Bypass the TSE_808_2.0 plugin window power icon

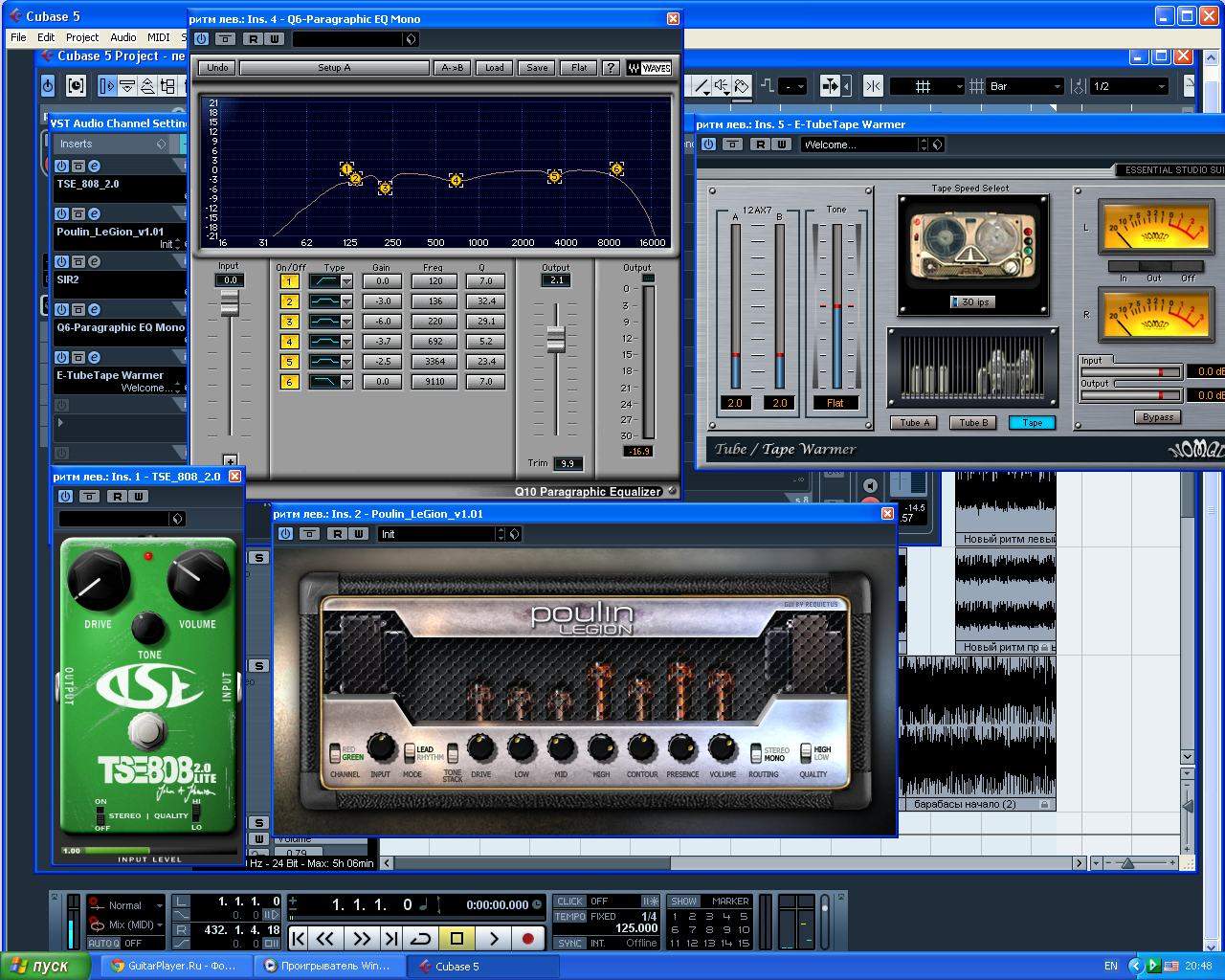[x=65, y=496]
